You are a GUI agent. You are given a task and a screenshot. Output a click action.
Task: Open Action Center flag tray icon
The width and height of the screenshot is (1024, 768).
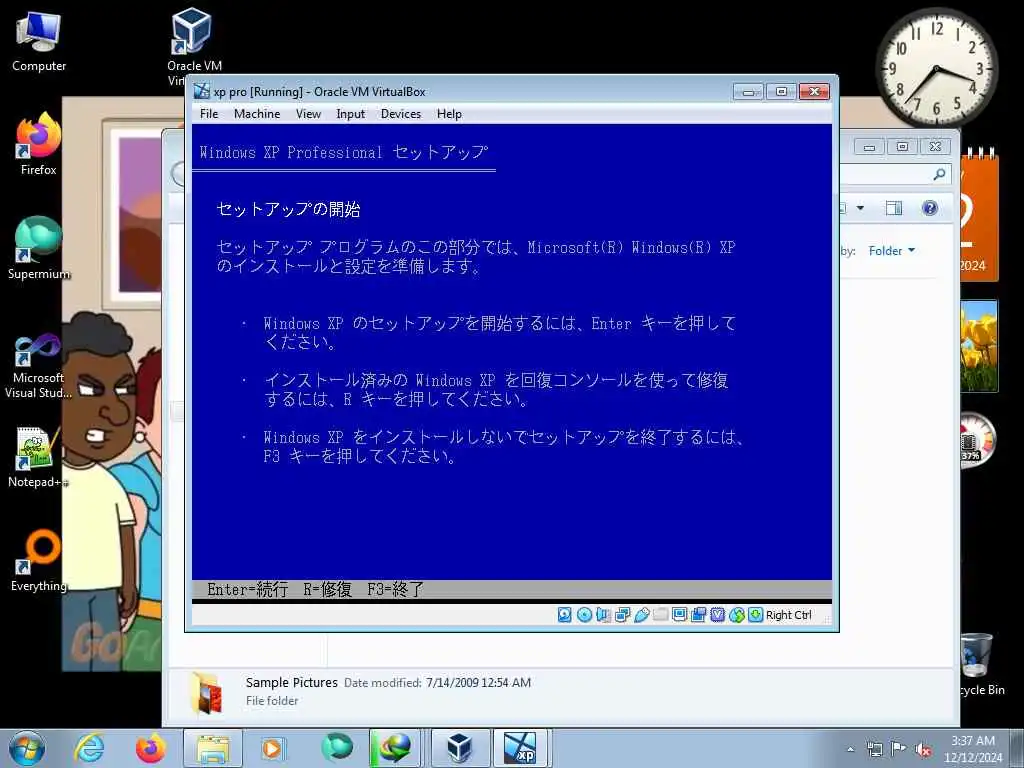coord(899,750)
